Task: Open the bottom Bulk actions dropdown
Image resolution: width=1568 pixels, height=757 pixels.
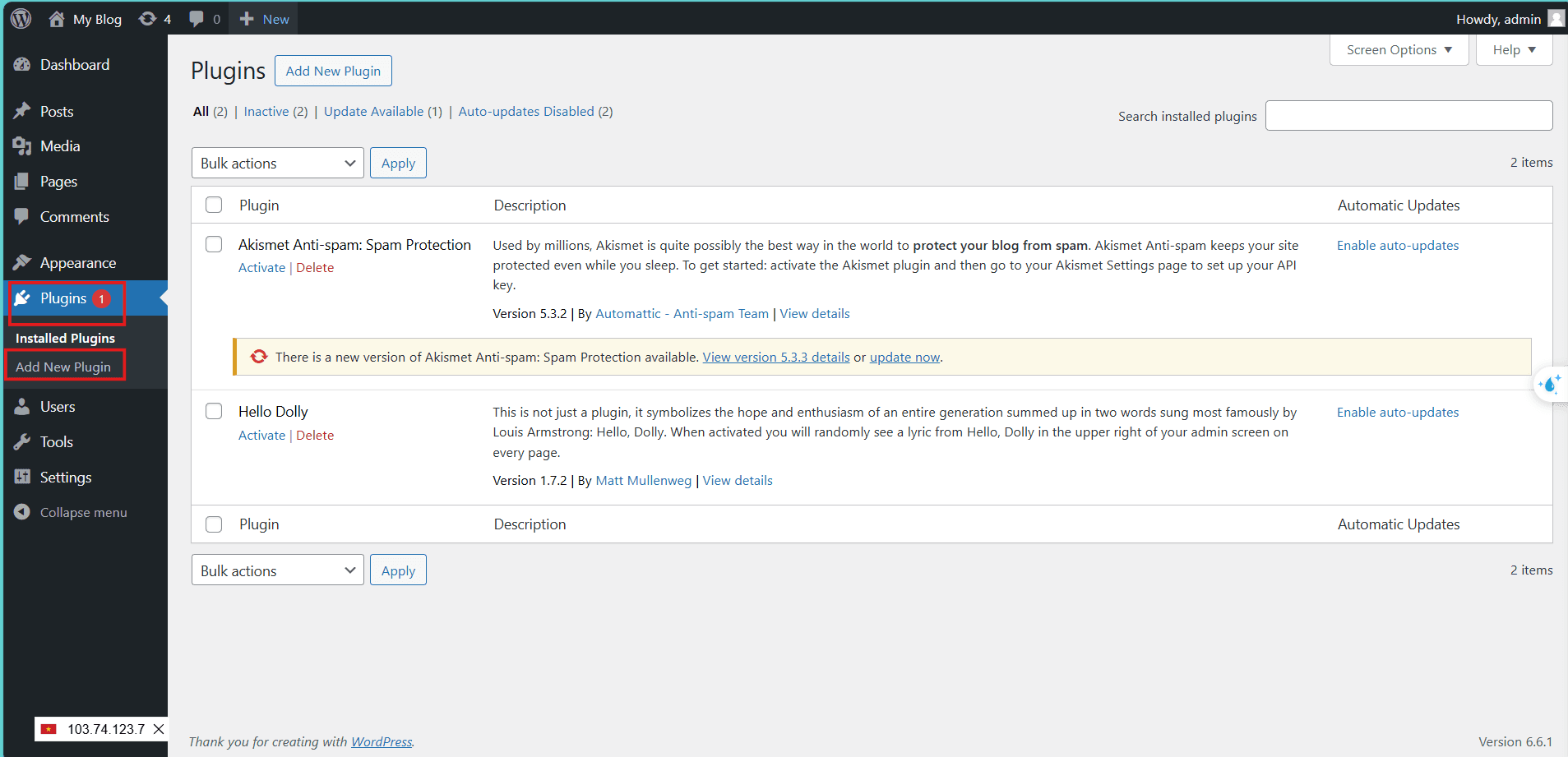Action: click(x=278, y=570)
